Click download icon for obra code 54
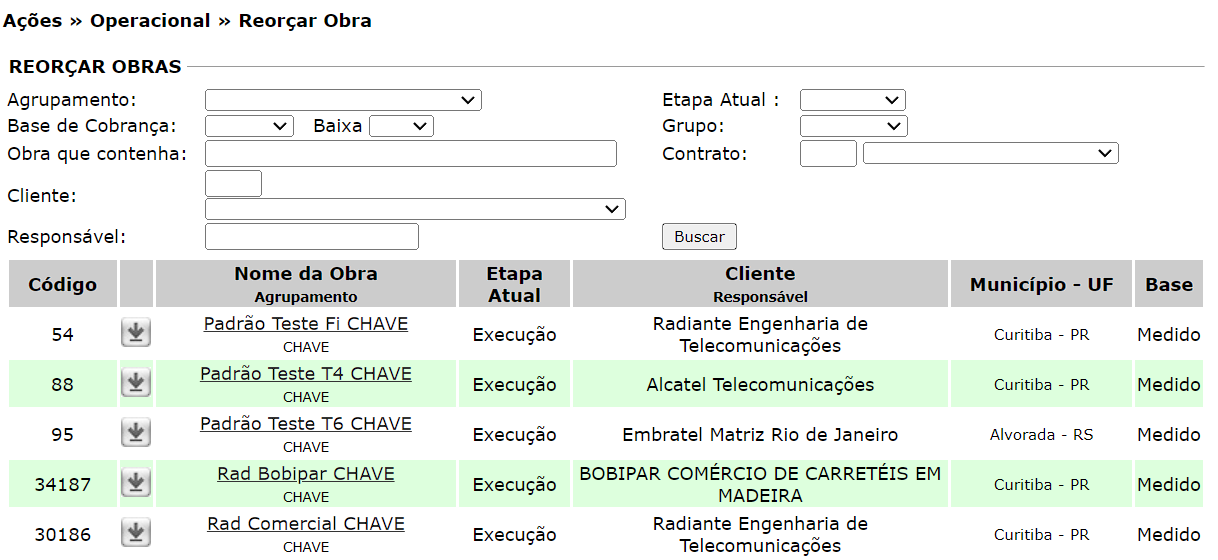Viewport: 1218px width, 560px height. (x=136, y=333)
